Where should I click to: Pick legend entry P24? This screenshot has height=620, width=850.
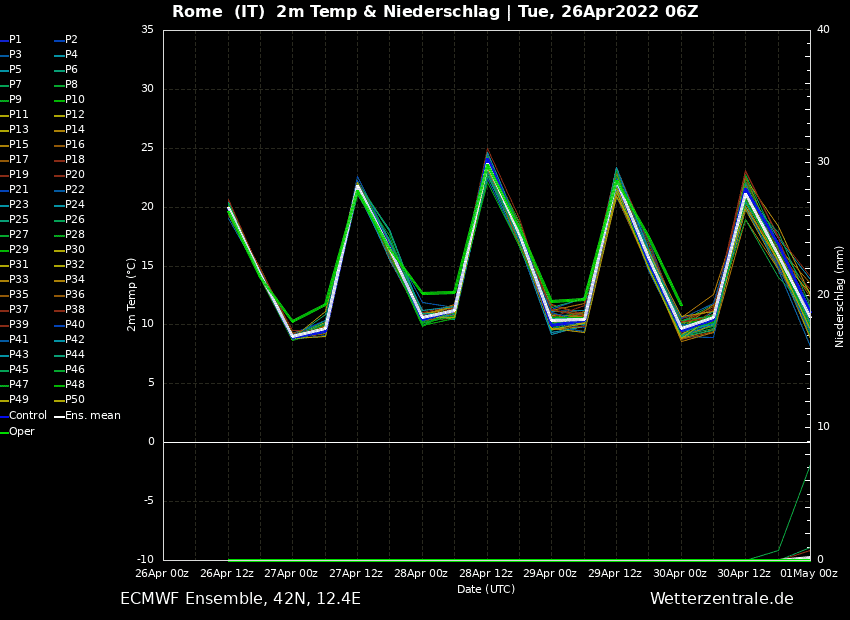click(70, 204)
